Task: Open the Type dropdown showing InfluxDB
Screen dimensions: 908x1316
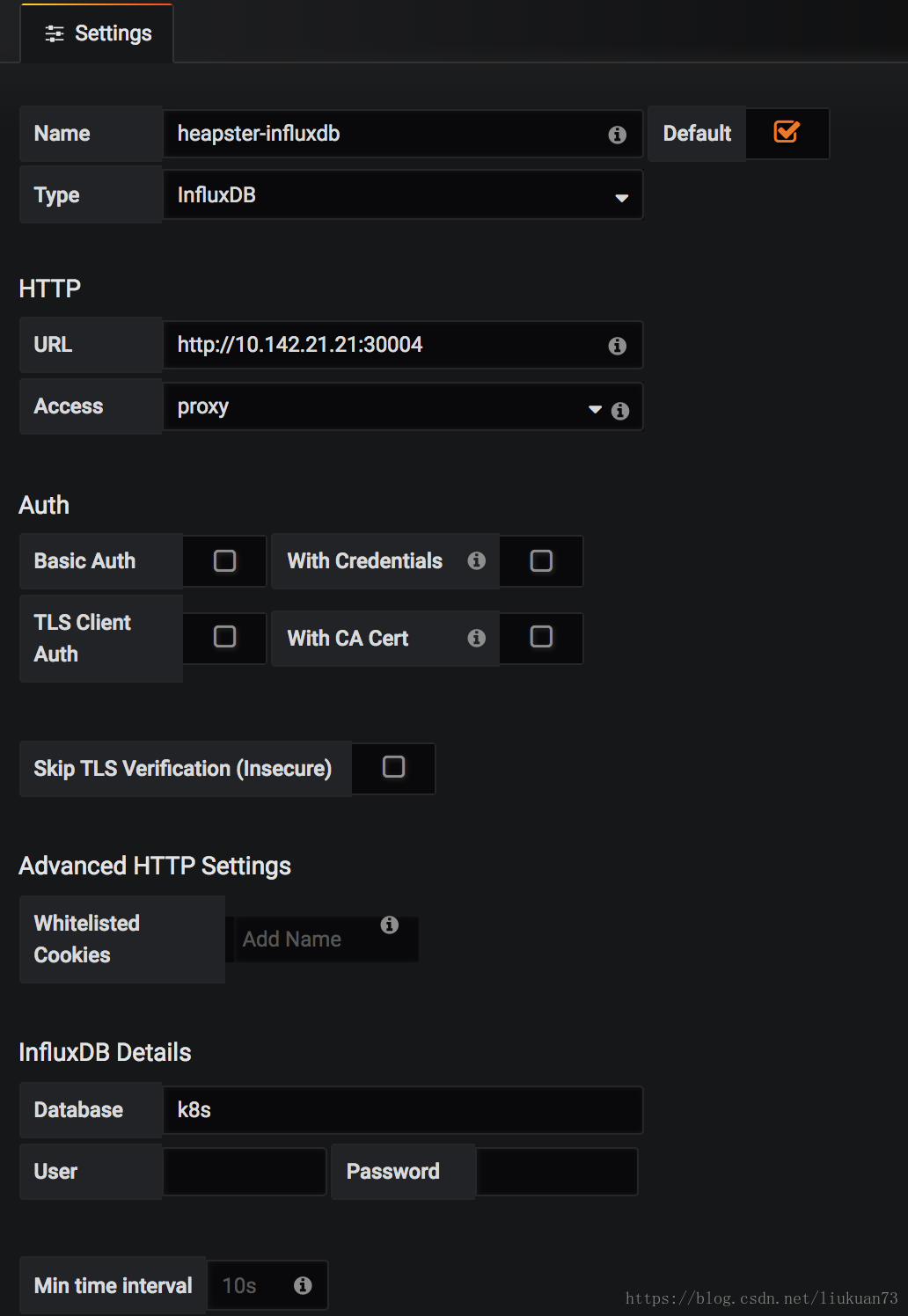Action: pyautogui.click(x=403, y=195)
